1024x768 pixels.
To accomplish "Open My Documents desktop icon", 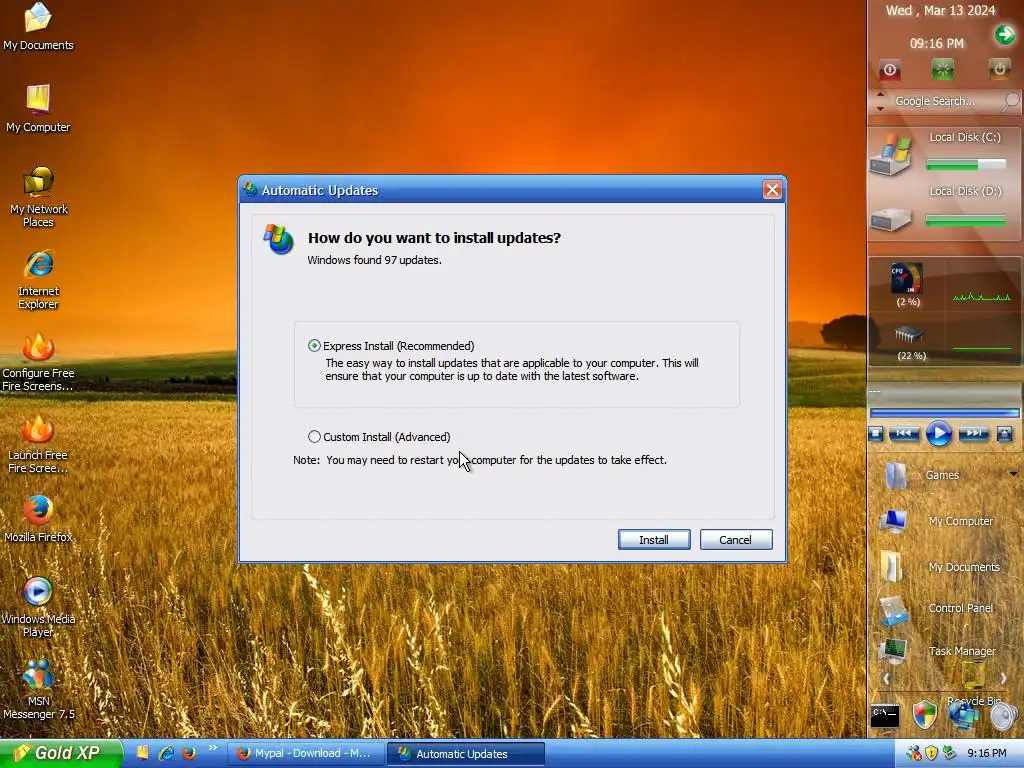I will pos(38,26).
